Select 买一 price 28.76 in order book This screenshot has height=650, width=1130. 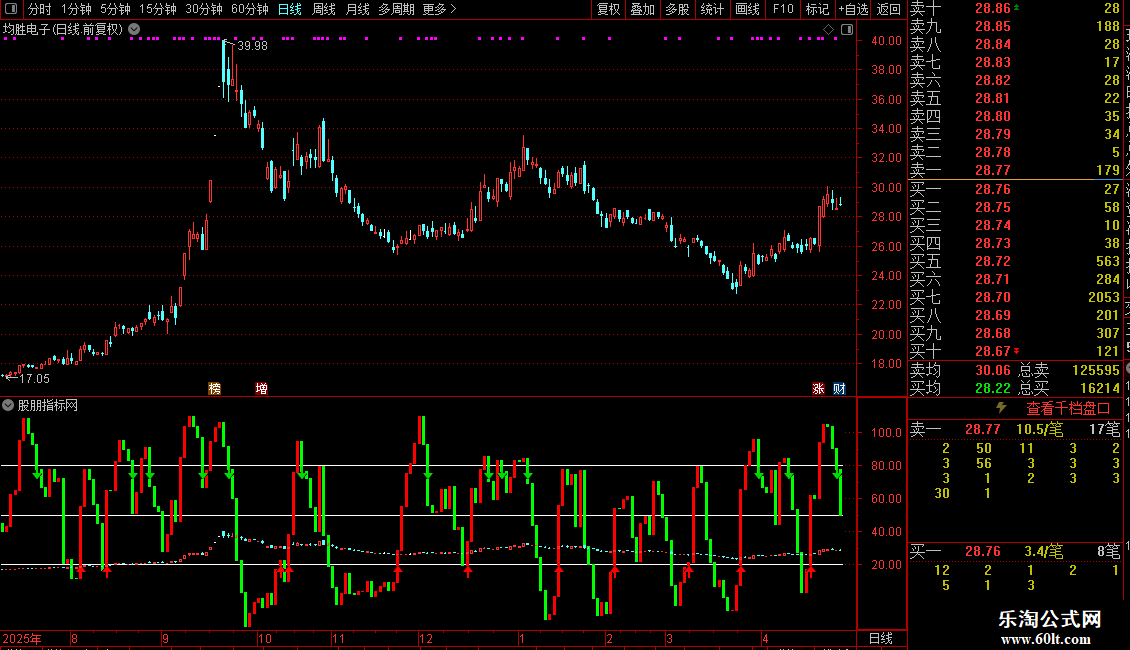[x=993, y=189]
